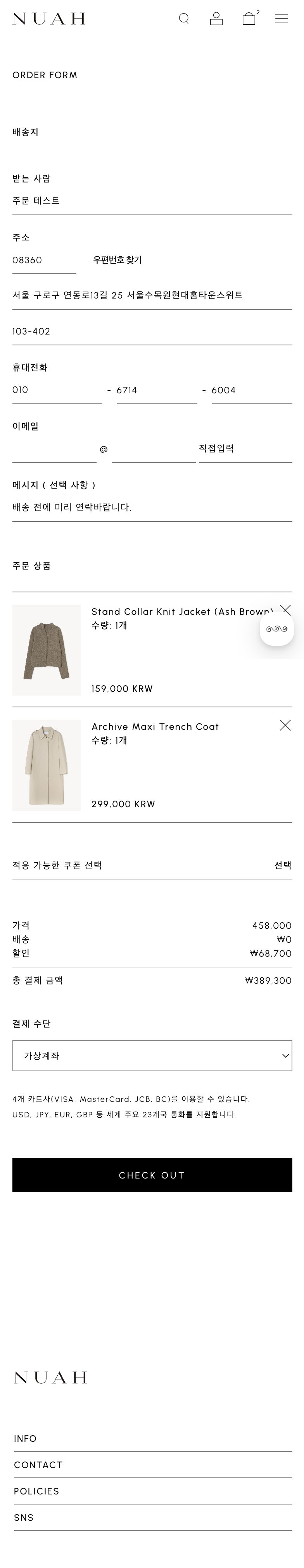Open the shopping bag cart icon

click(249, 19)
